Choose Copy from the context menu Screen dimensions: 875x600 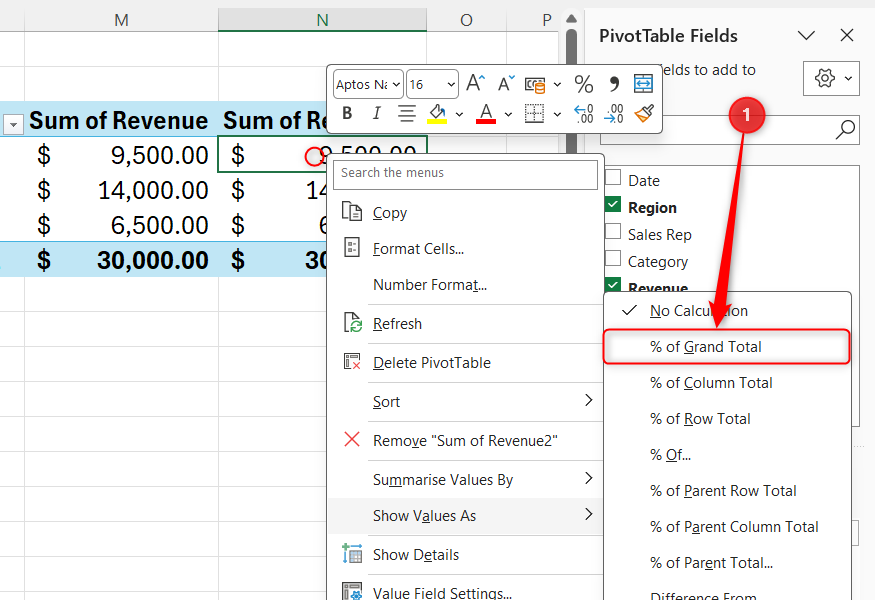(x=465, y=213)
